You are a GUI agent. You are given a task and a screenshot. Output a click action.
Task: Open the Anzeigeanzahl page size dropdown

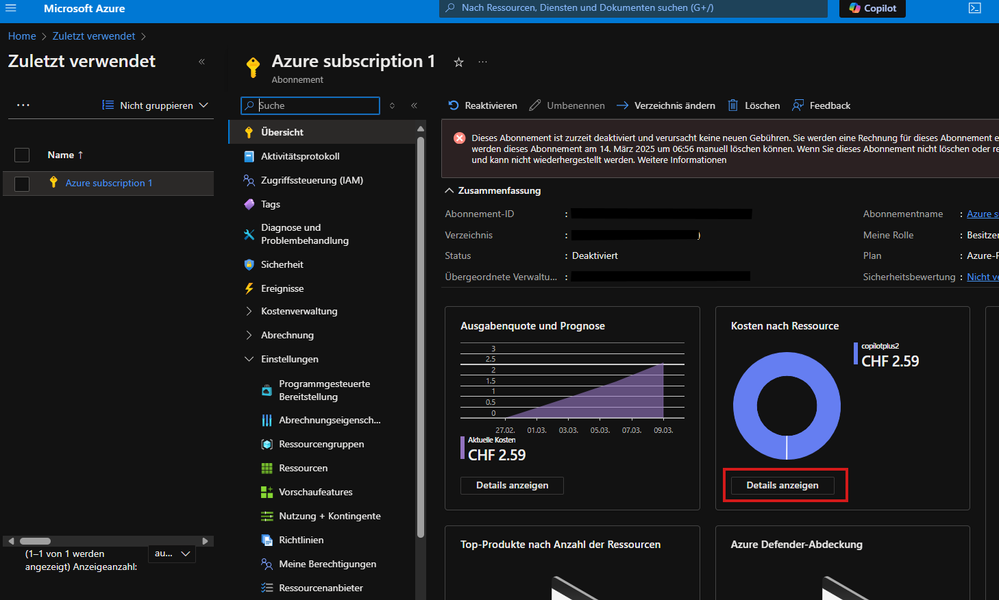coord(172,554)
